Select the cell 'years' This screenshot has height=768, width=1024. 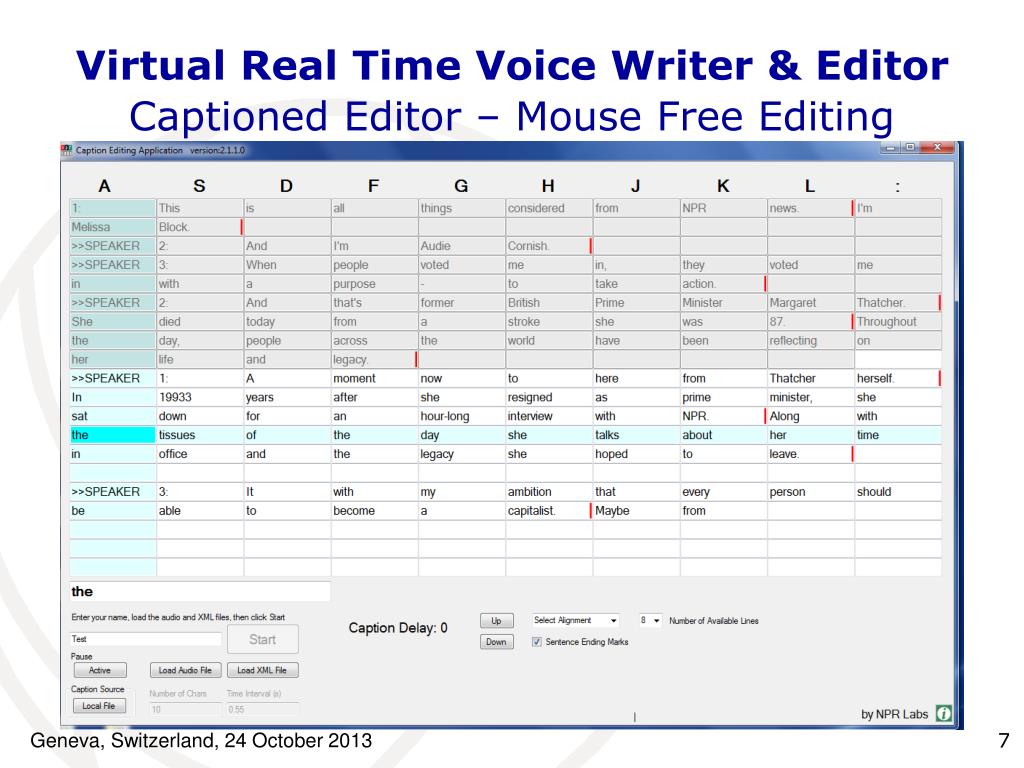pyautogui.click(x=287, y=397)
